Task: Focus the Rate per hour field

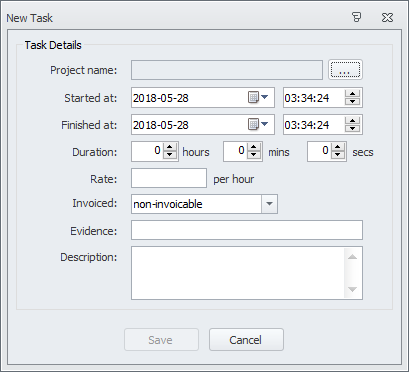Action: (169, 178)
